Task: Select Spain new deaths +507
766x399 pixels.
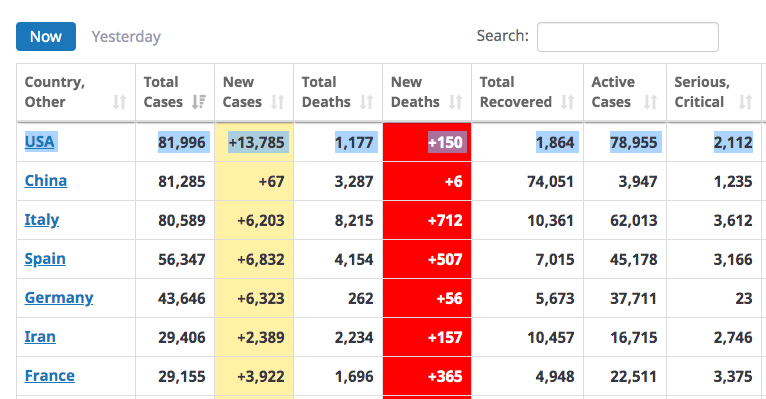Action: tap(445, 259)
